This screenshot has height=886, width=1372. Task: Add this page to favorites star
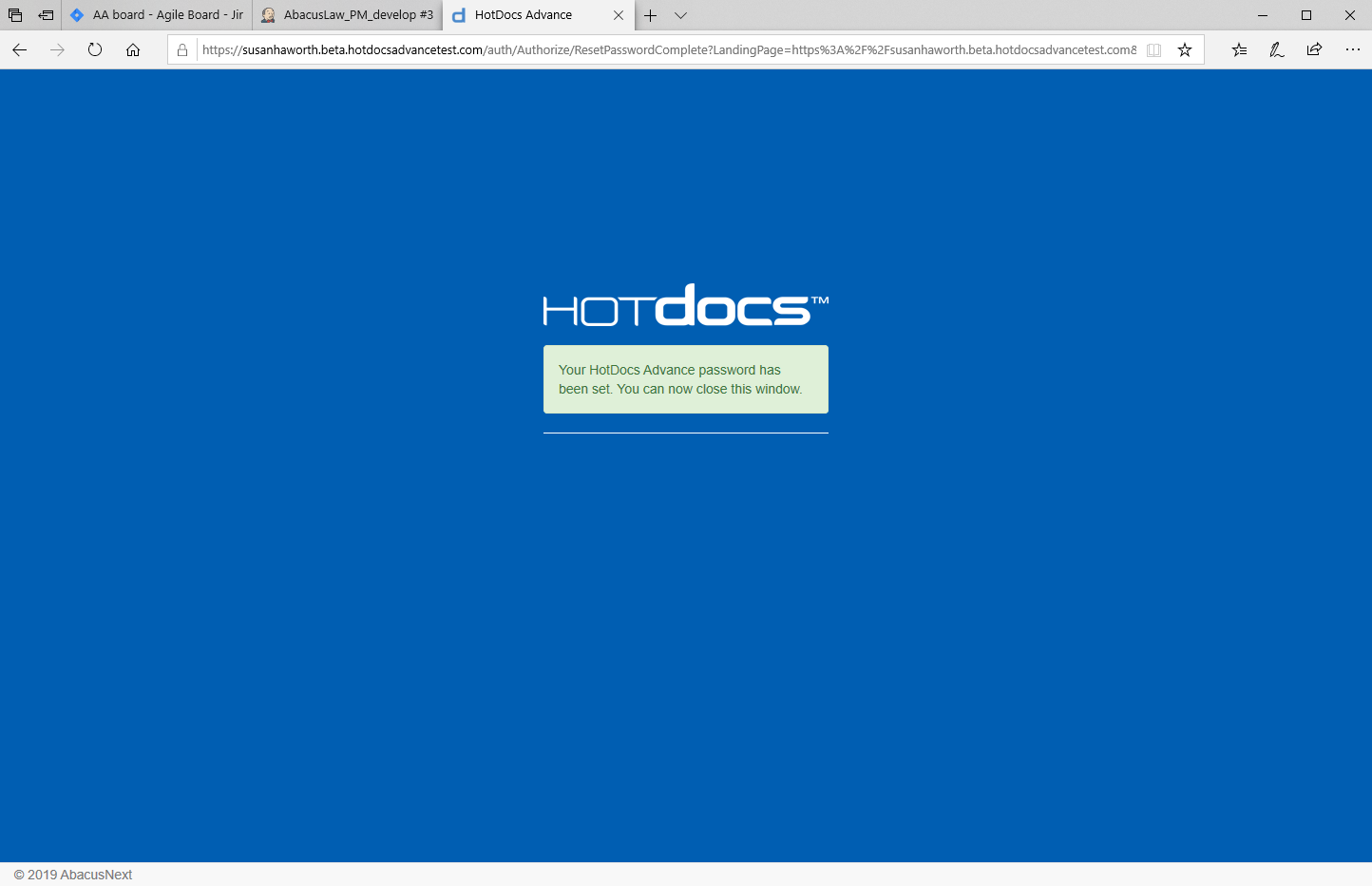pyautogui.click(x=1185, y=49)
